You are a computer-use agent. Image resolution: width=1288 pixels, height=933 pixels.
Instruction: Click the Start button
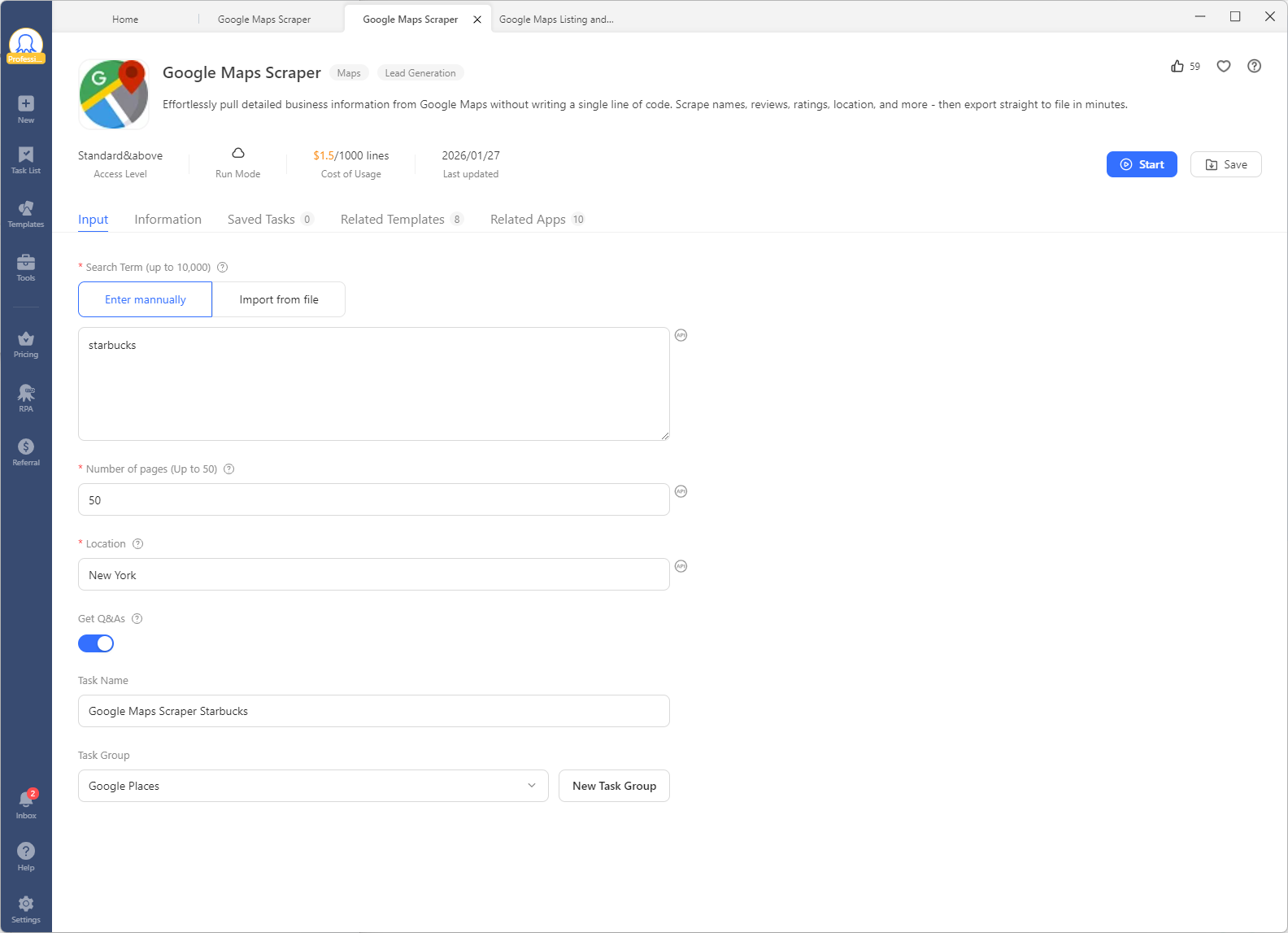[x=1142, y=164]
